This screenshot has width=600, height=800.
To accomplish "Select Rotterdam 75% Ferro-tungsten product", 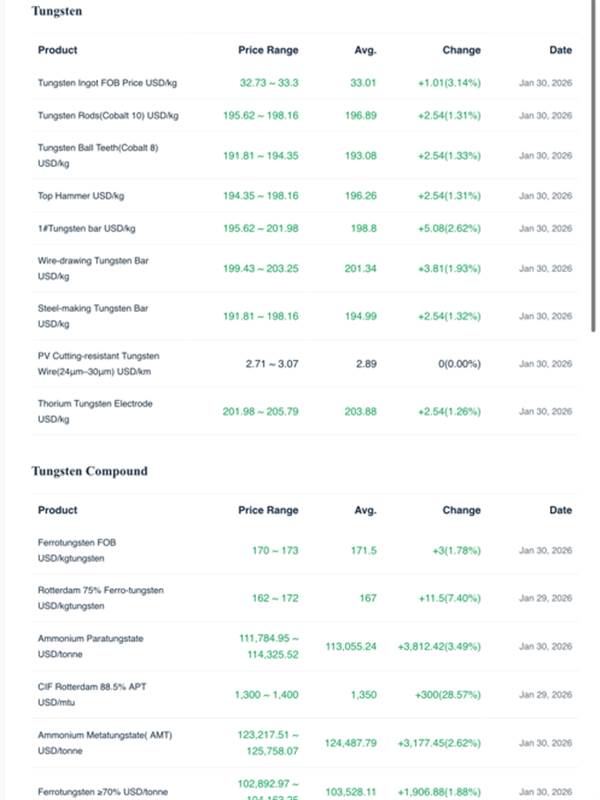I will [x=100, y=598].
